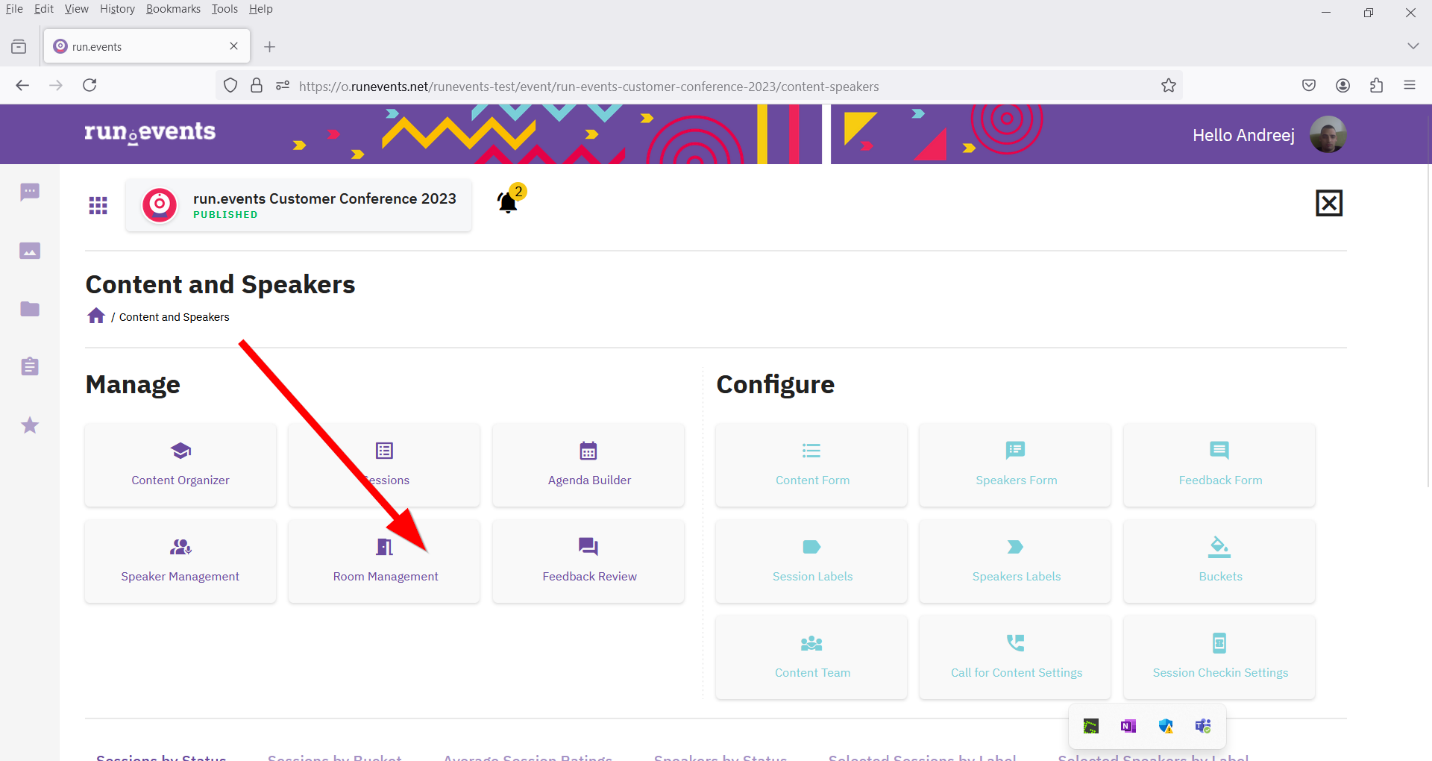The height and width of the screenshot is (761, 1432).
Task: Open Call for Content Settings
Action: point(1015,657)
